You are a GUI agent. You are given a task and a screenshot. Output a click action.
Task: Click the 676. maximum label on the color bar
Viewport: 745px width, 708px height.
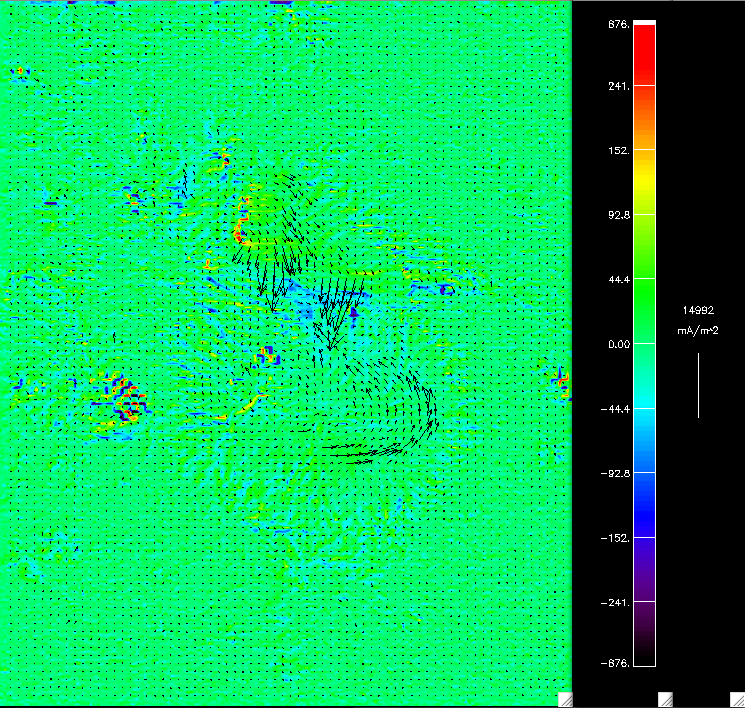tap(619, 25)
